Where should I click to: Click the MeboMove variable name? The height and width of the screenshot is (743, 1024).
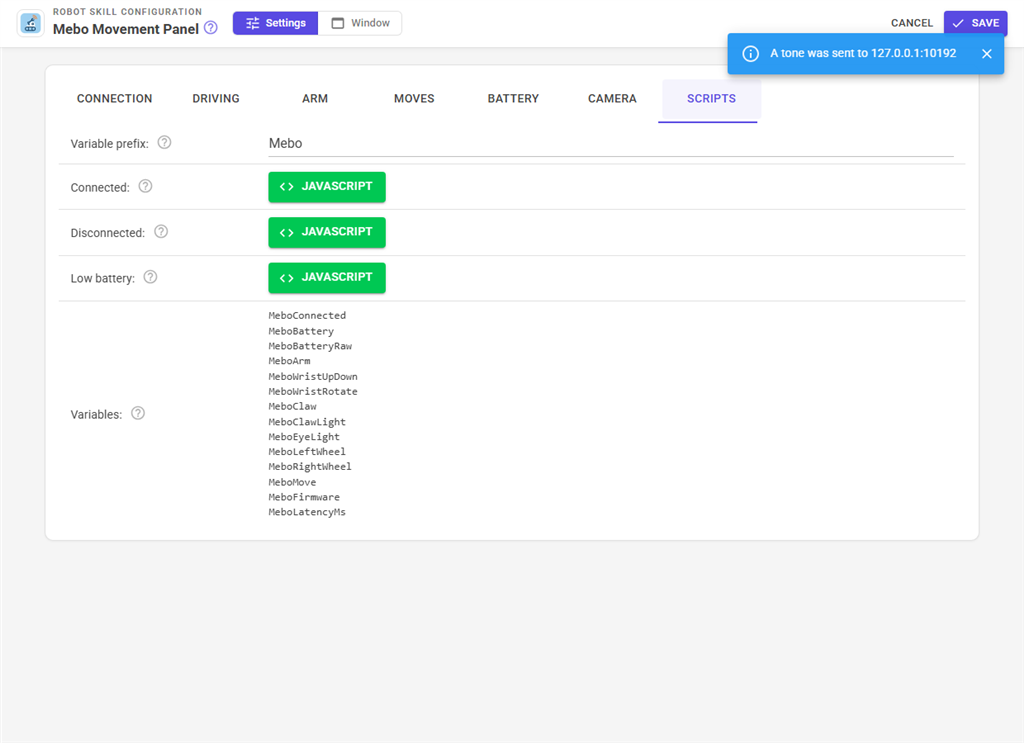click(293, 482)
